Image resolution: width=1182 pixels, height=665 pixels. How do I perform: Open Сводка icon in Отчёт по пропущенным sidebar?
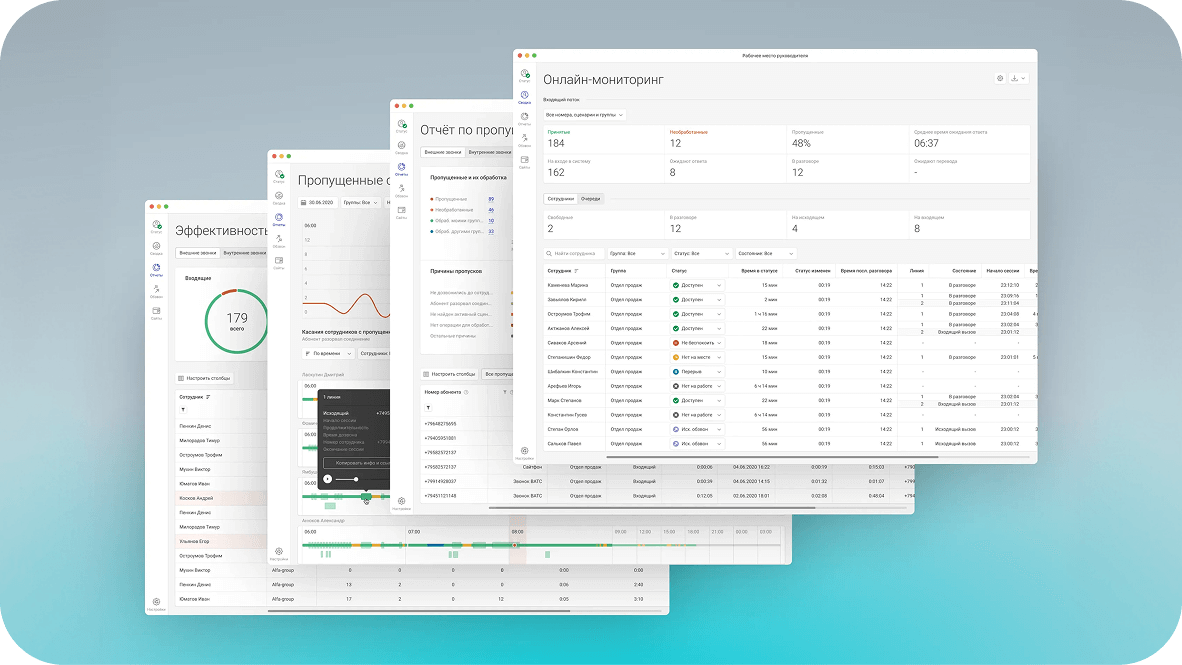tap(402, 146)
